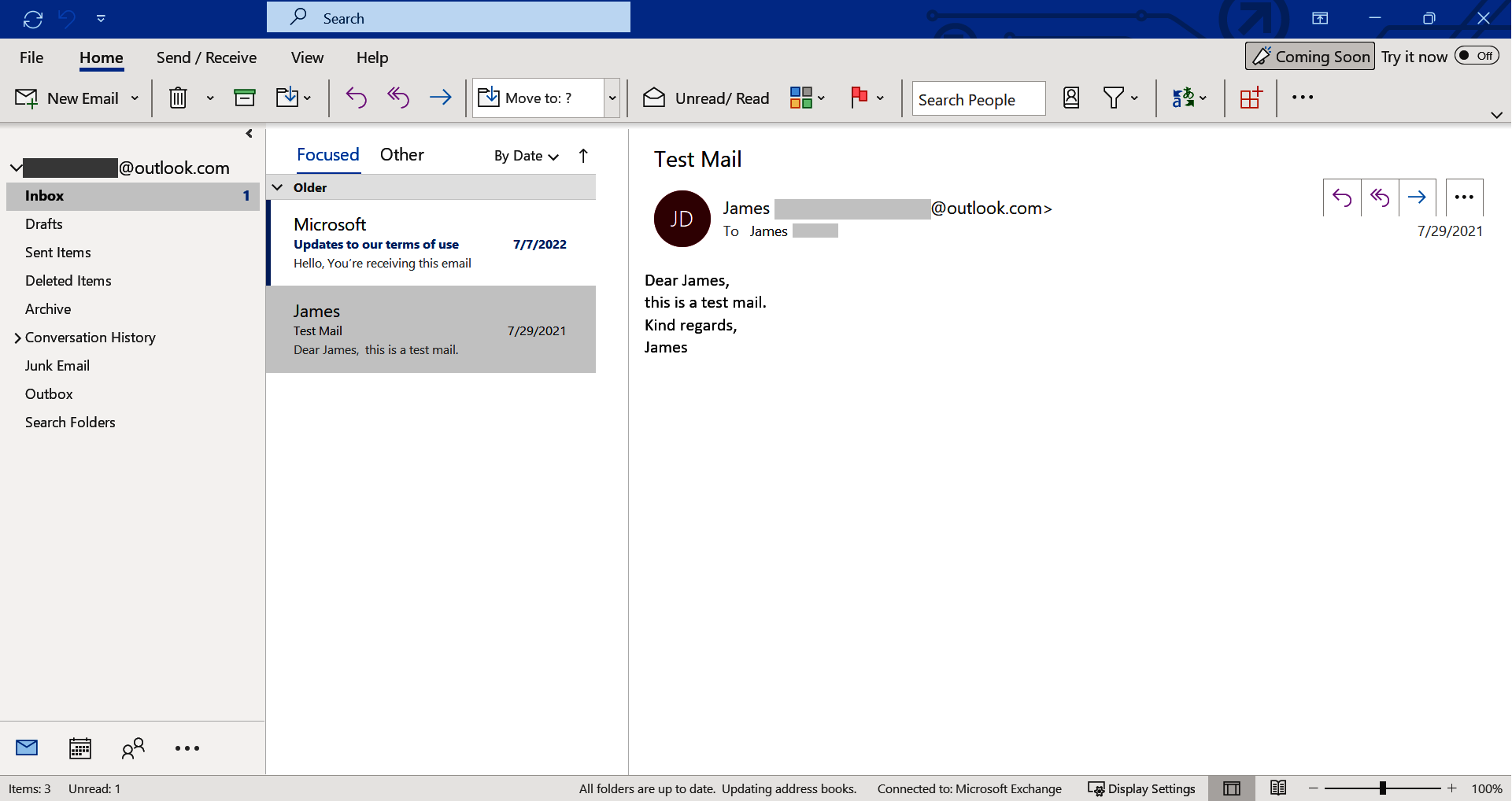Expand the Conversation History folder
The image size is (1512, 801).
[x=18, y=338]
